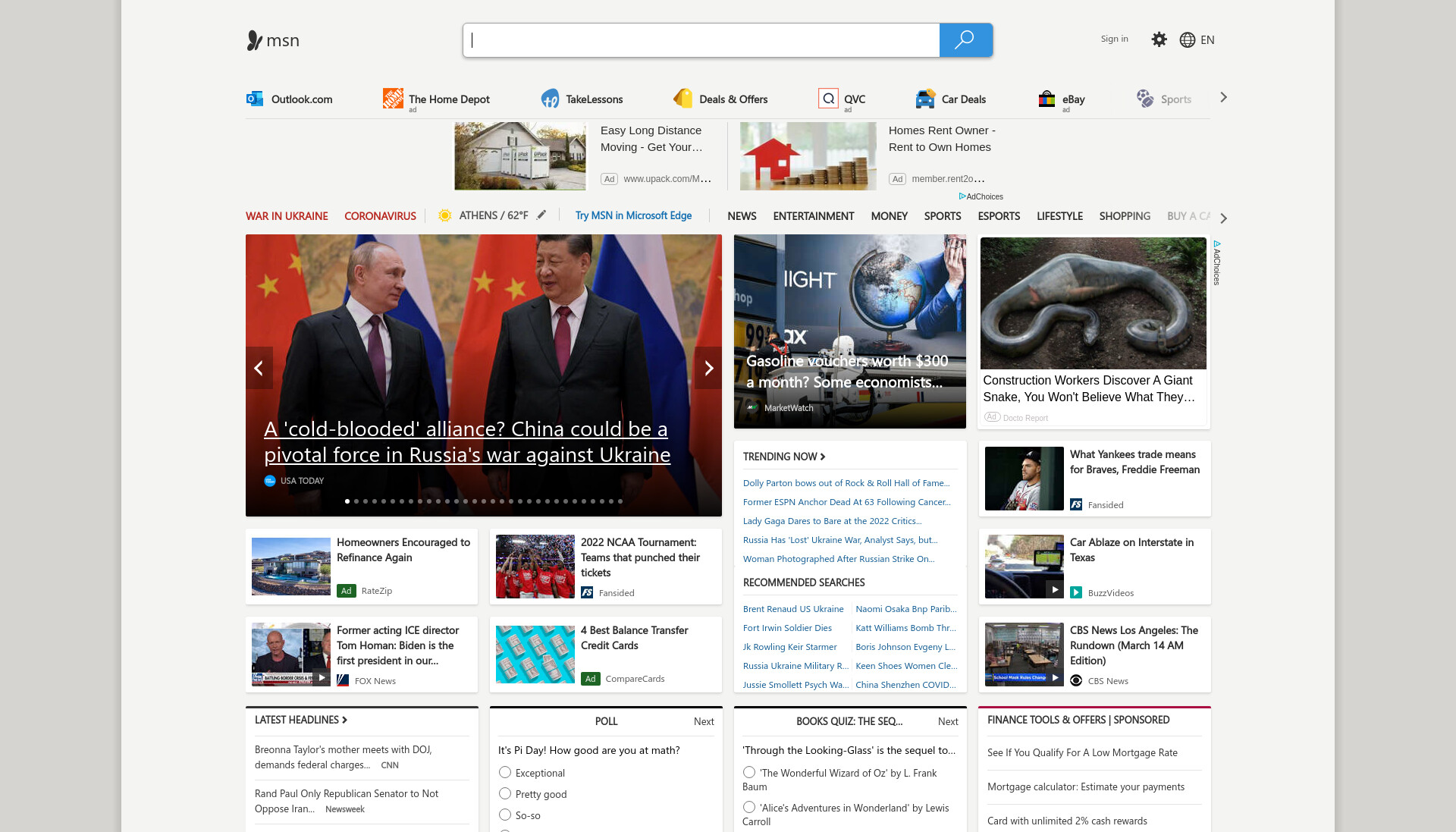Open the LIFESTYLE menu item
The image size is (1456, 832).
pyautogui.click(x=1059, y=216)
